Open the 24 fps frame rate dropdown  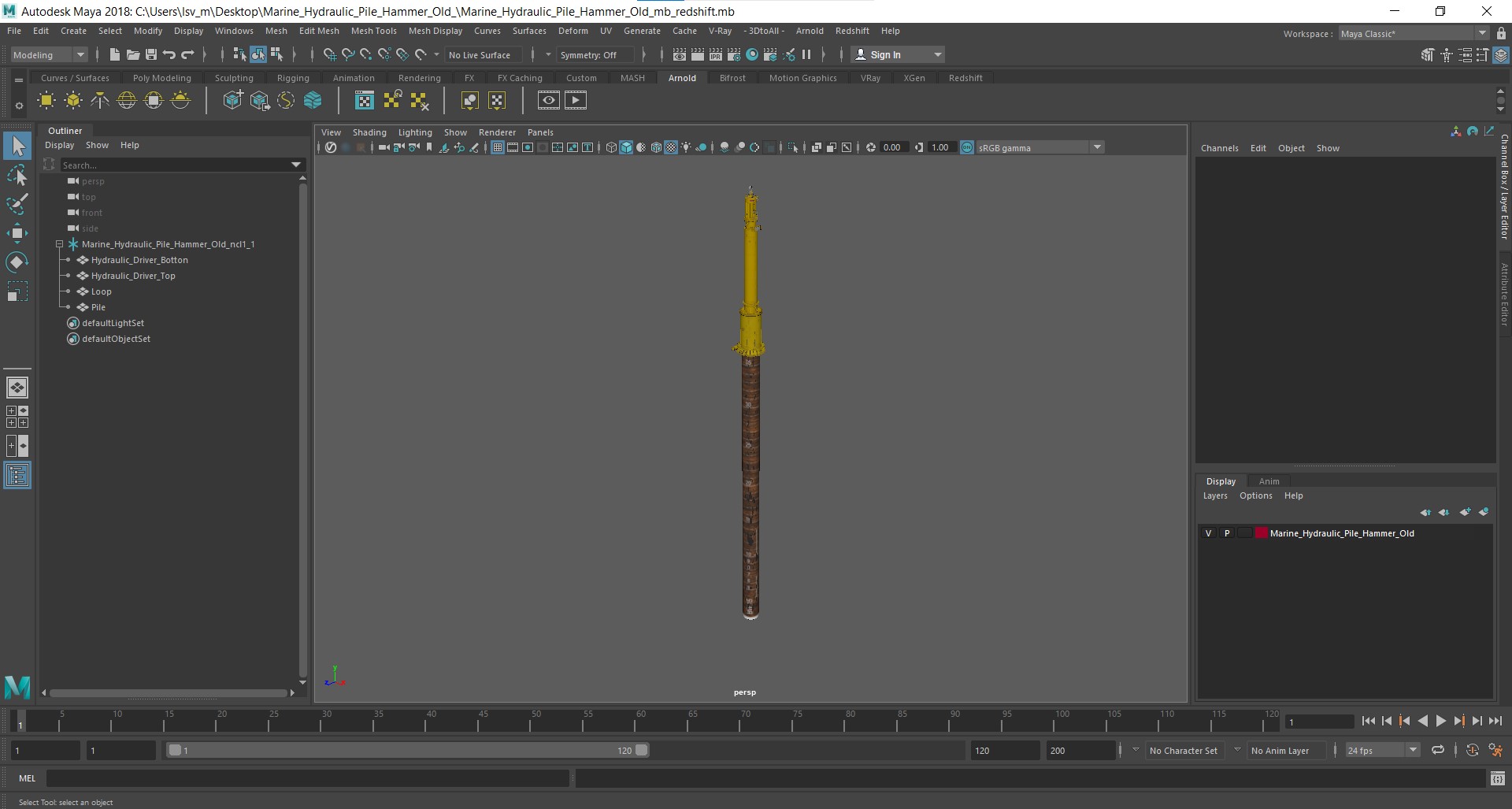click(x=1383, y=750)
